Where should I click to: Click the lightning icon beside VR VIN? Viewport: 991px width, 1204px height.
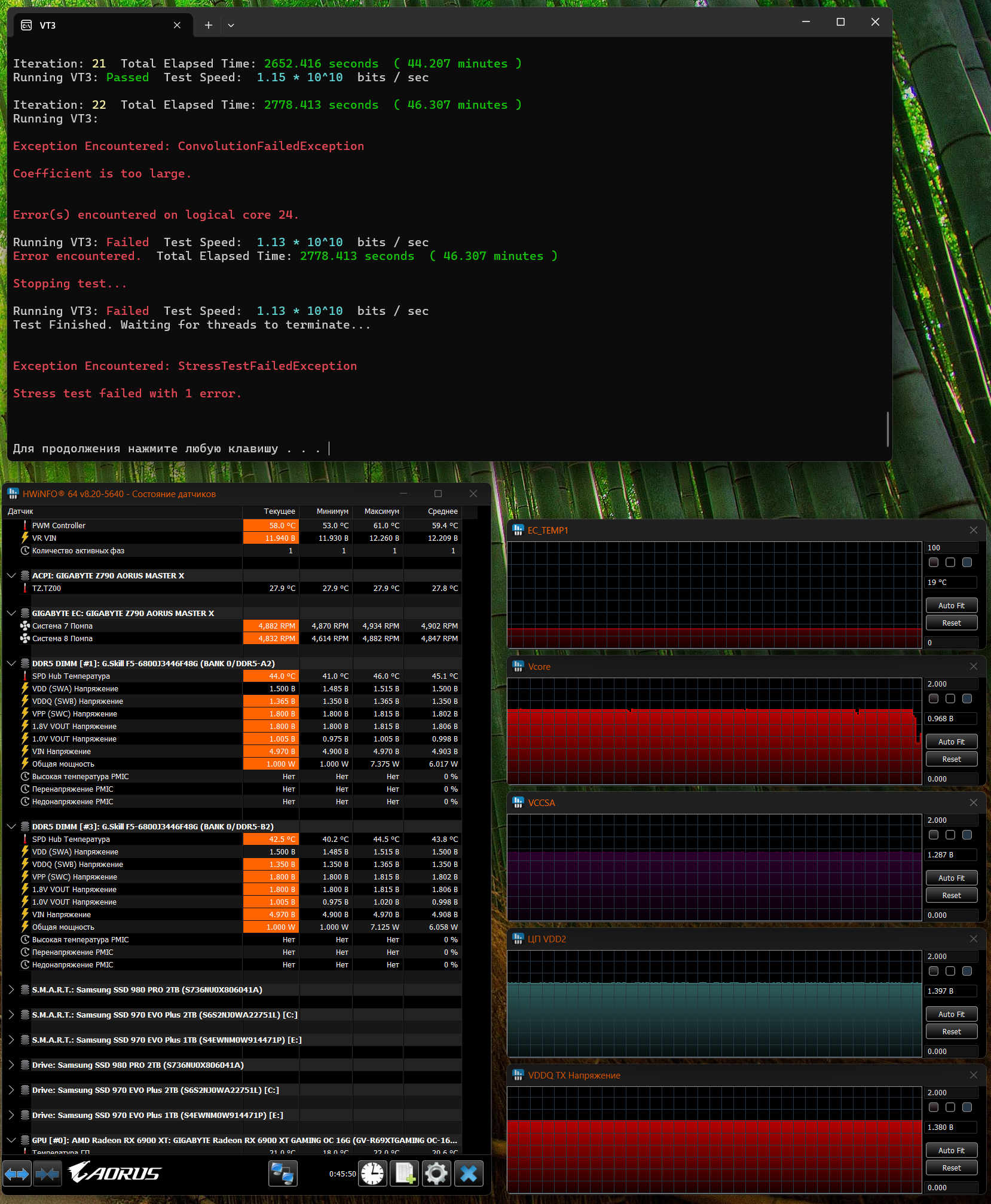pyautogui.click(x=25, y=538)
